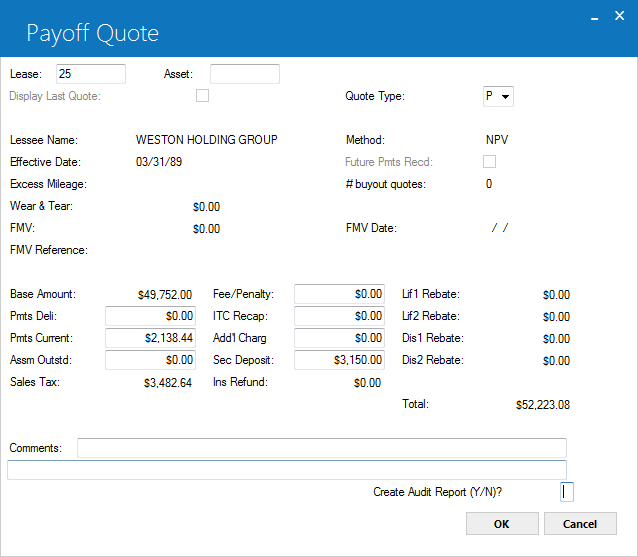
Task: Click the Quote Type label
Action: point(375,96)
